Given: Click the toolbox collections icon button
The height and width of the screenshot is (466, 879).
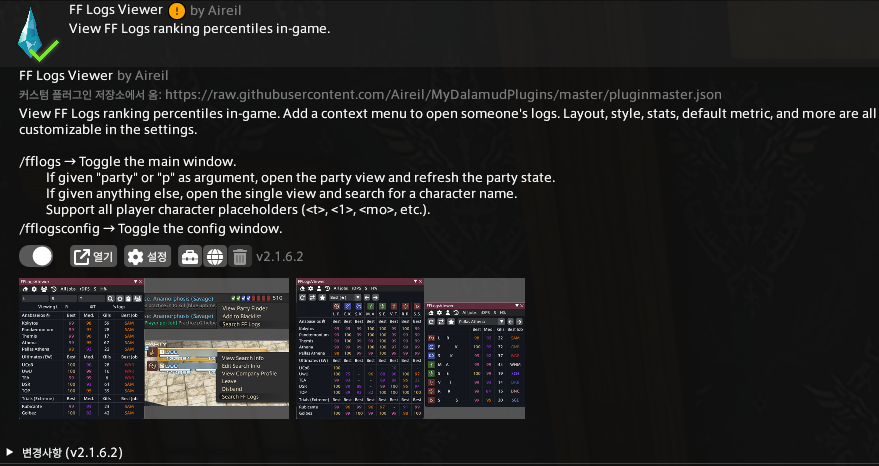Looking at the screenshot, I should [190, 257].
